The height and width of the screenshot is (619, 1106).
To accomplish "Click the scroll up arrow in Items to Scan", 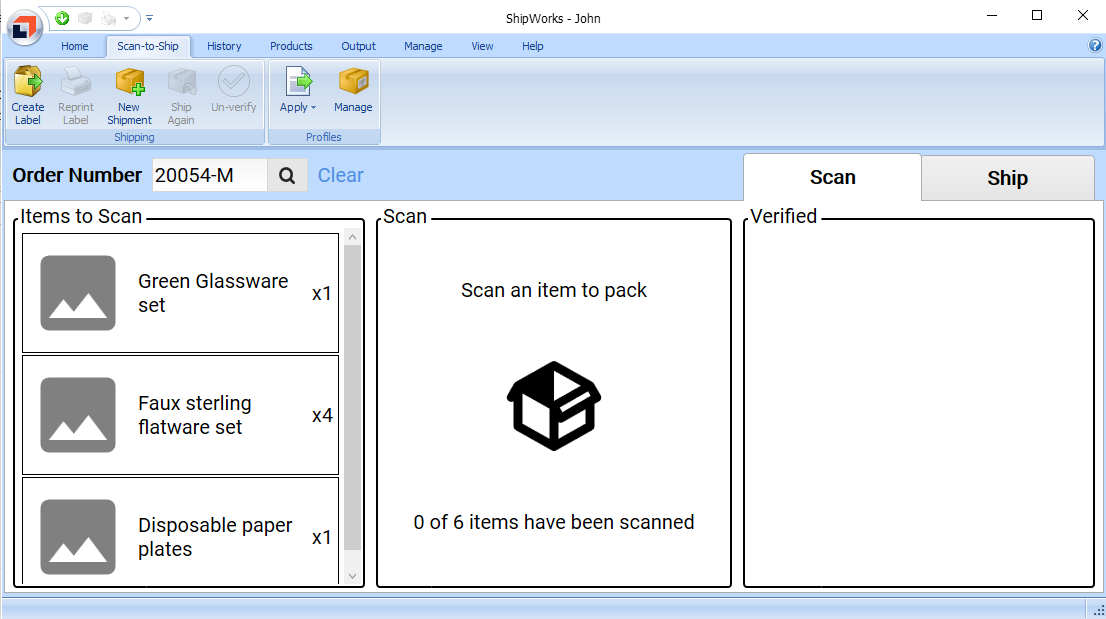I will click(x=353, y=238).
